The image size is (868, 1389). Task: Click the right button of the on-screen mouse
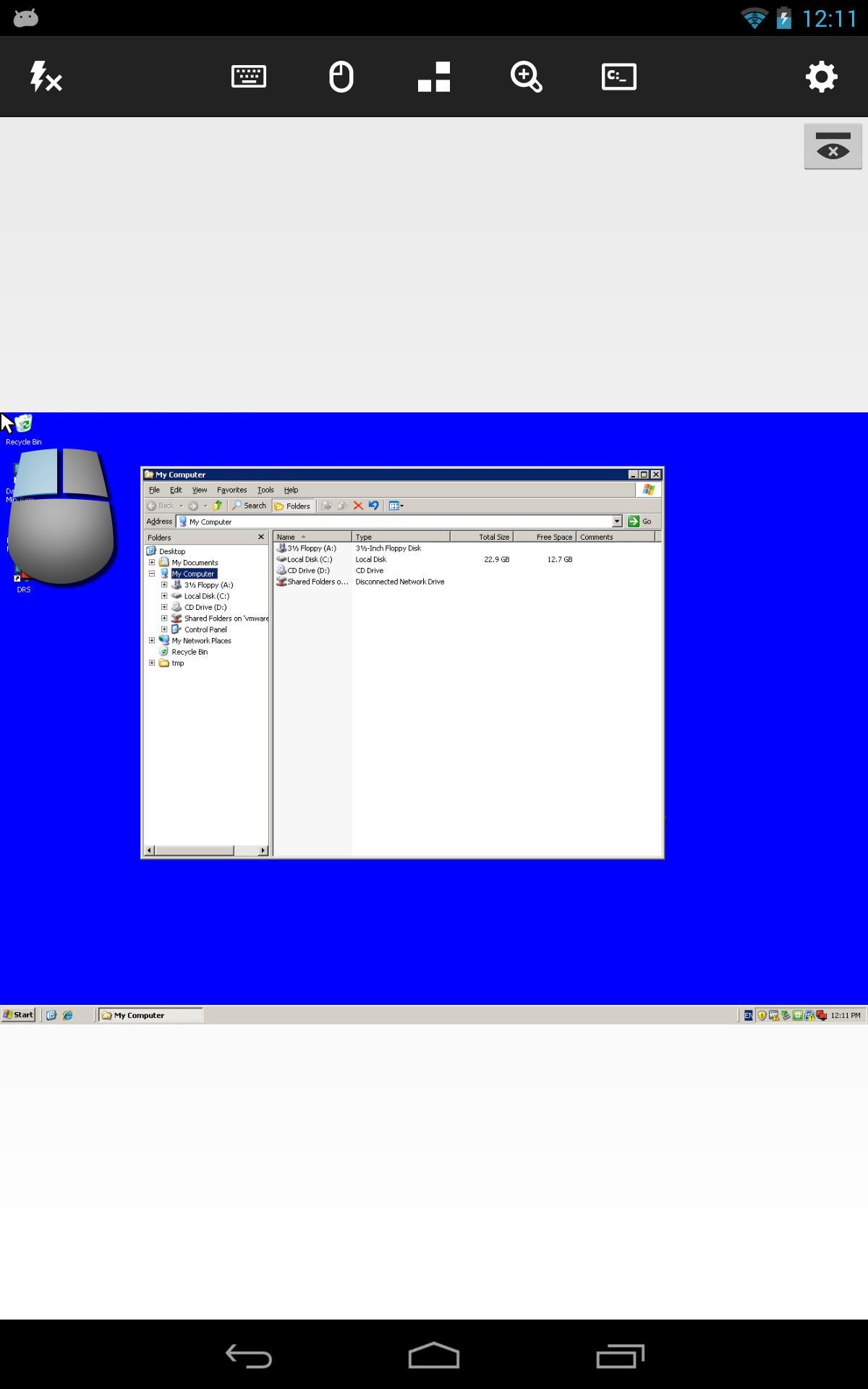click(84, 472)
